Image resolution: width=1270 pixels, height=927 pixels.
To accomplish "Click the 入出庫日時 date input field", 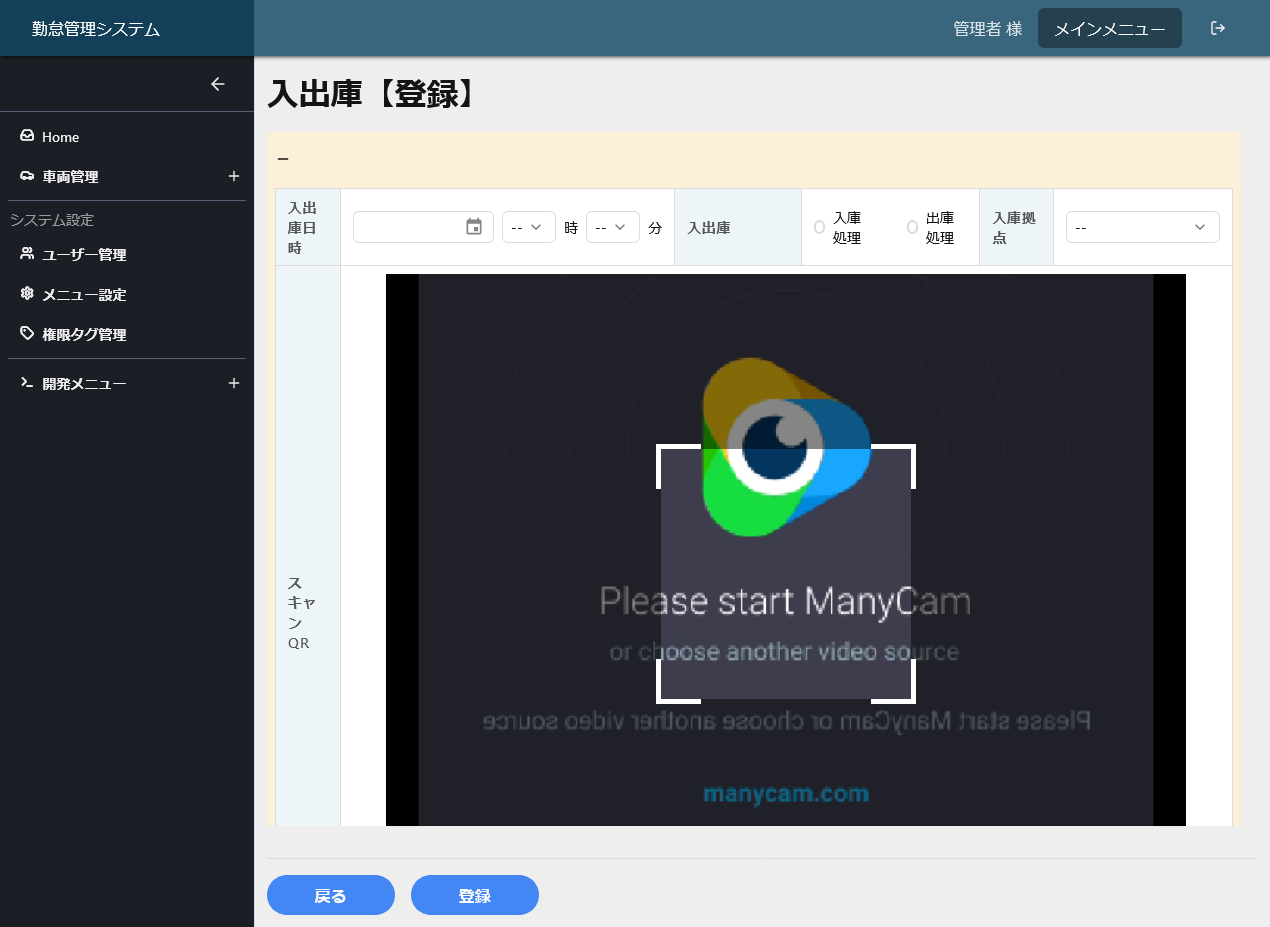I will [423, 227].
